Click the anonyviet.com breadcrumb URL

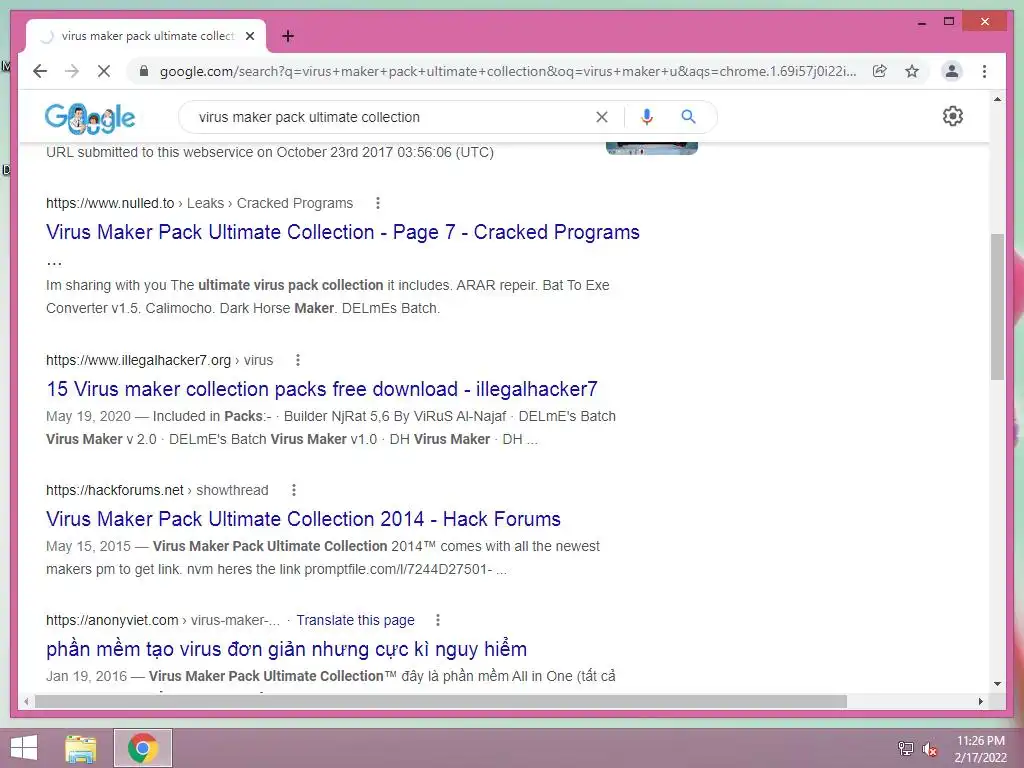[163, 620]
